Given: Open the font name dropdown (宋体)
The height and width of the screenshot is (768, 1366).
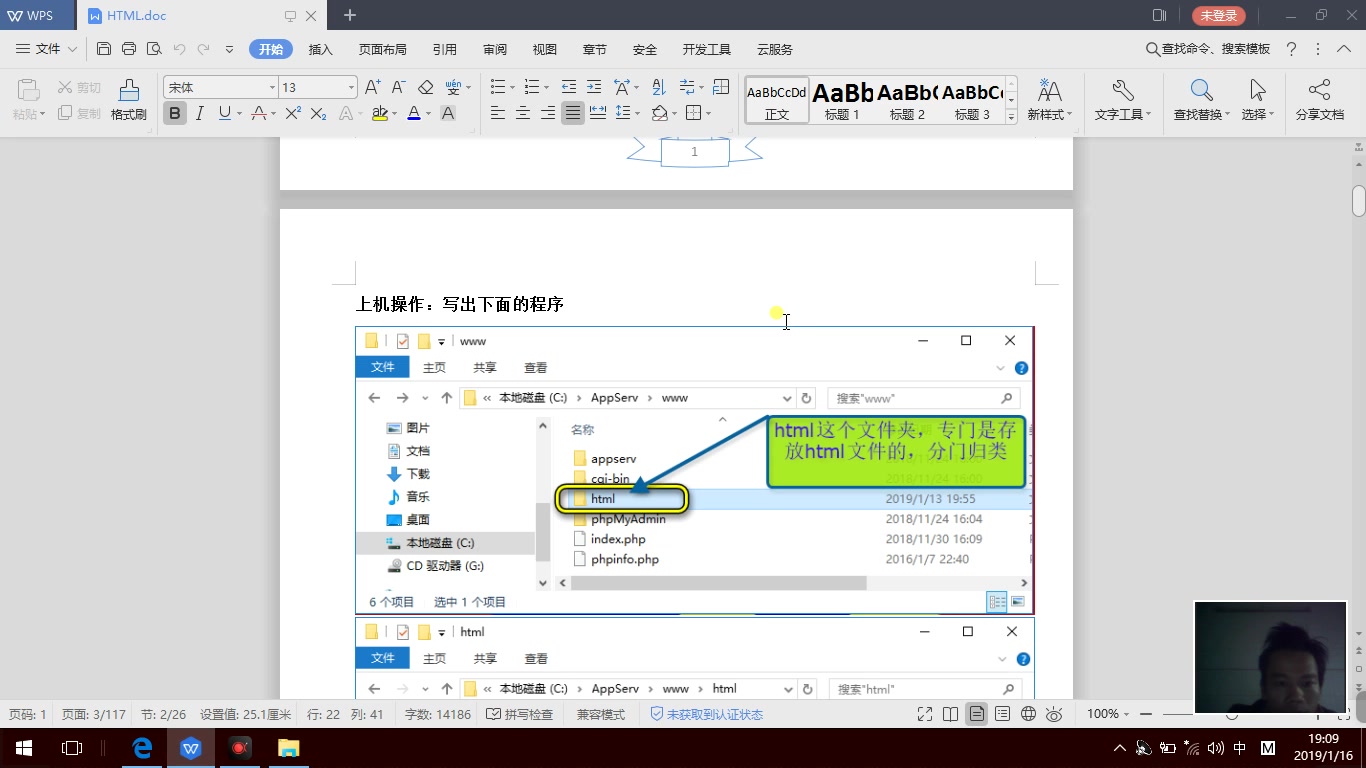Looking at the screenshot, I should pyautogui.click(x=272, y=88).
